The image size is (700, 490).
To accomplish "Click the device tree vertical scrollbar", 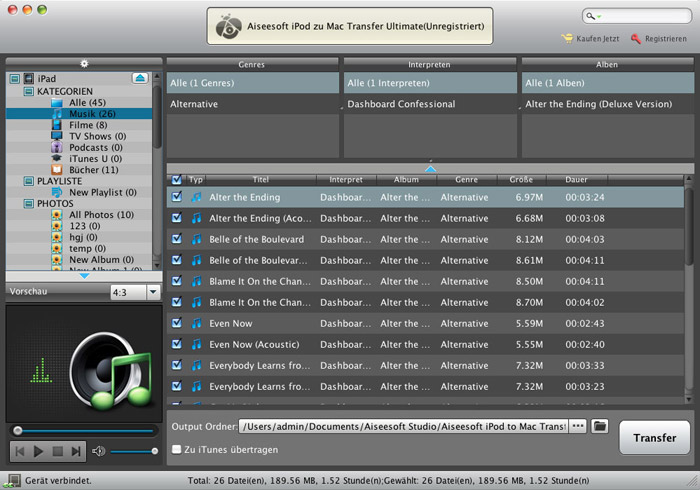I will pos(157,116).
